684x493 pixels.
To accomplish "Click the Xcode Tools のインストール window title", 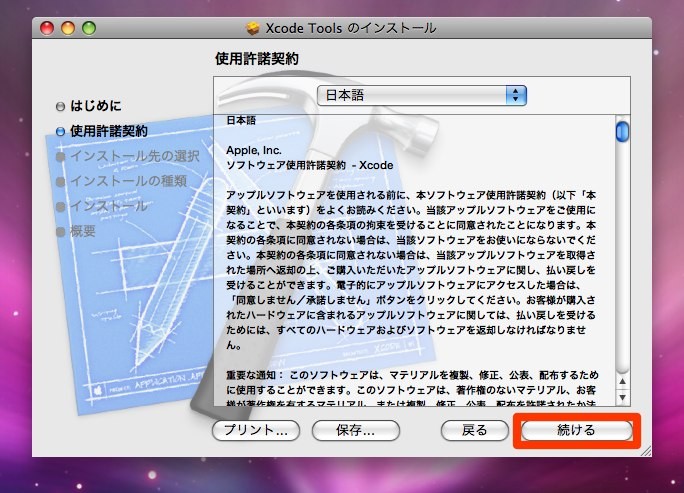I will [x=351, y=28].
